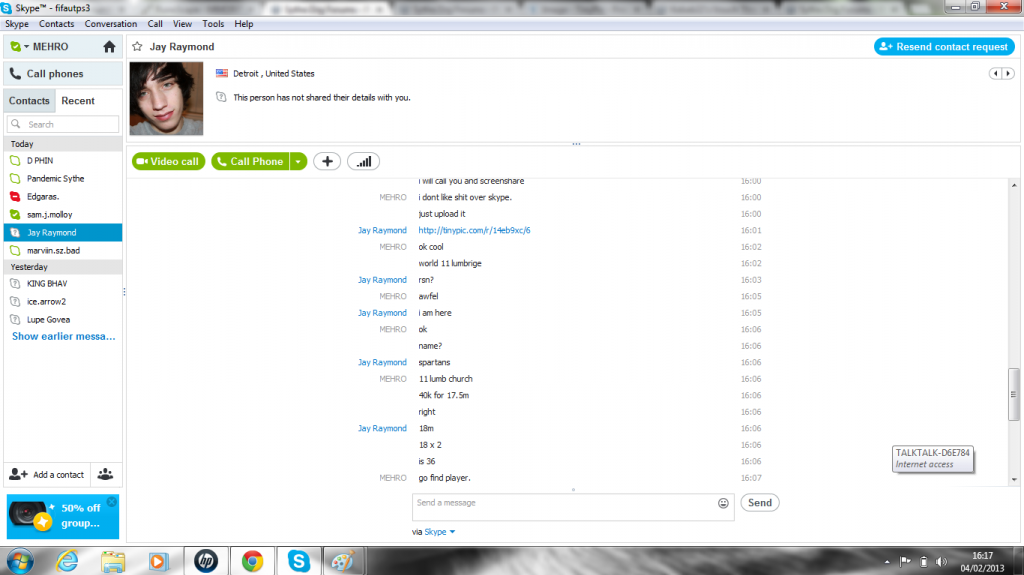
Task: Select contact Pandemic Sythe
Action: pyautogui.click(x=63, y=178)
